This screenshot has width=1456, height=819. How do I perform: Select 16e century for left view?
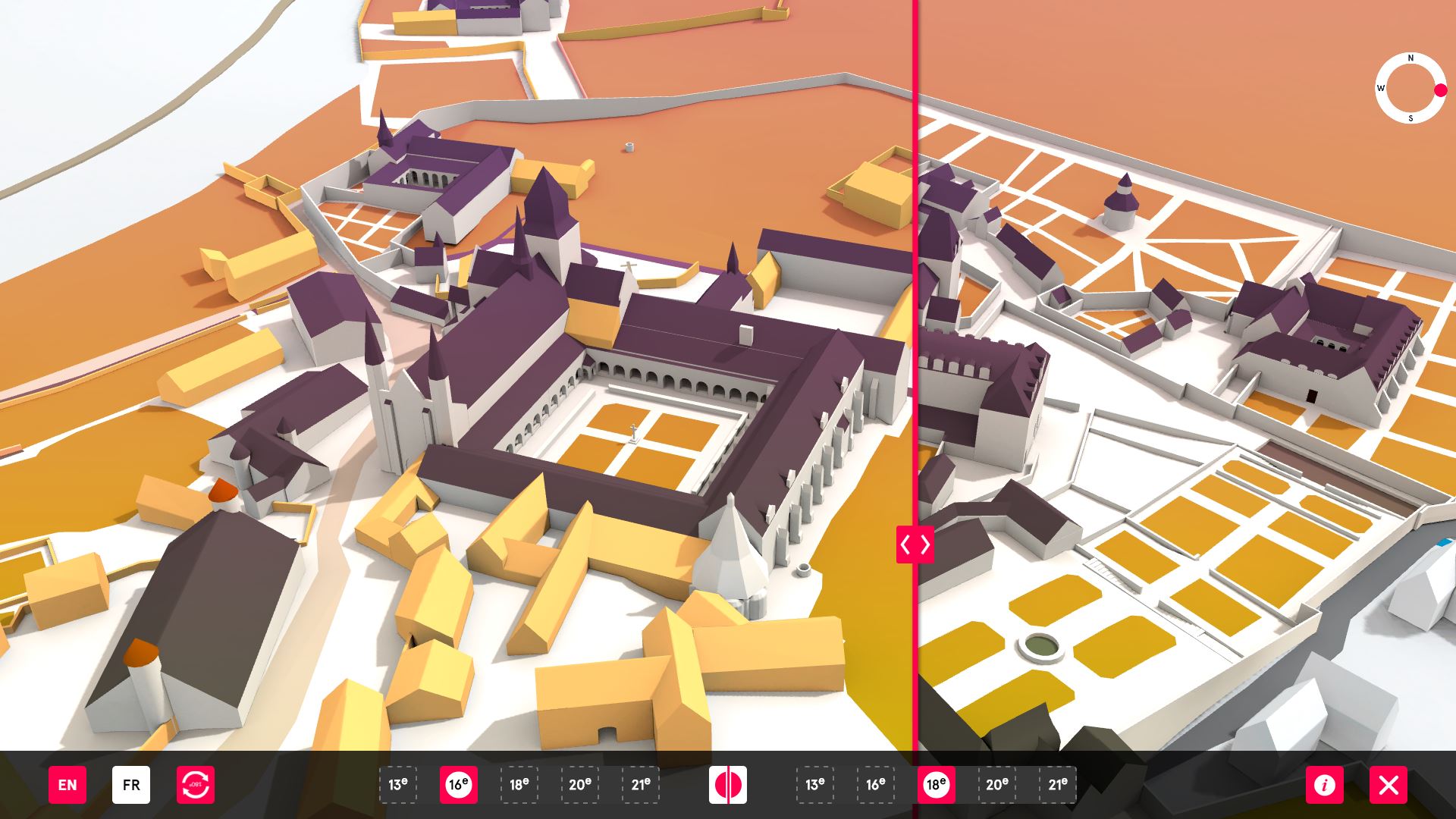click(x=459, y=785)
